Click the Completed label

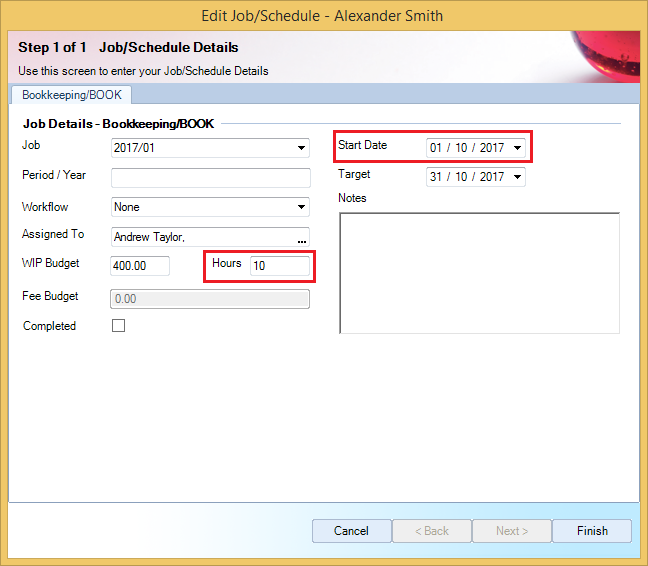pos(49,326)
